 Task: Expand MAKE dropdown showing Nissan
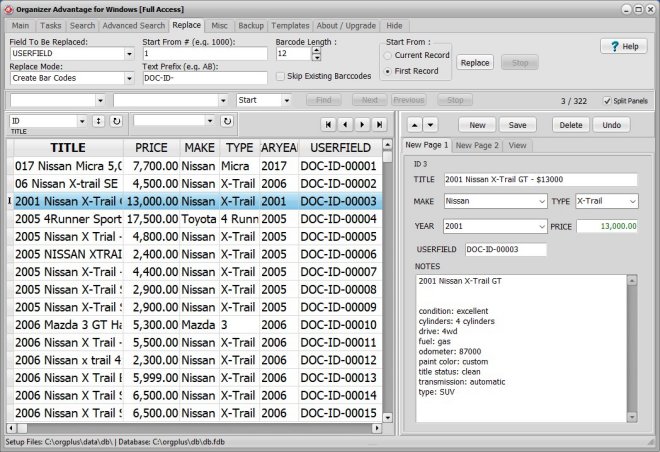coord(542,202)
